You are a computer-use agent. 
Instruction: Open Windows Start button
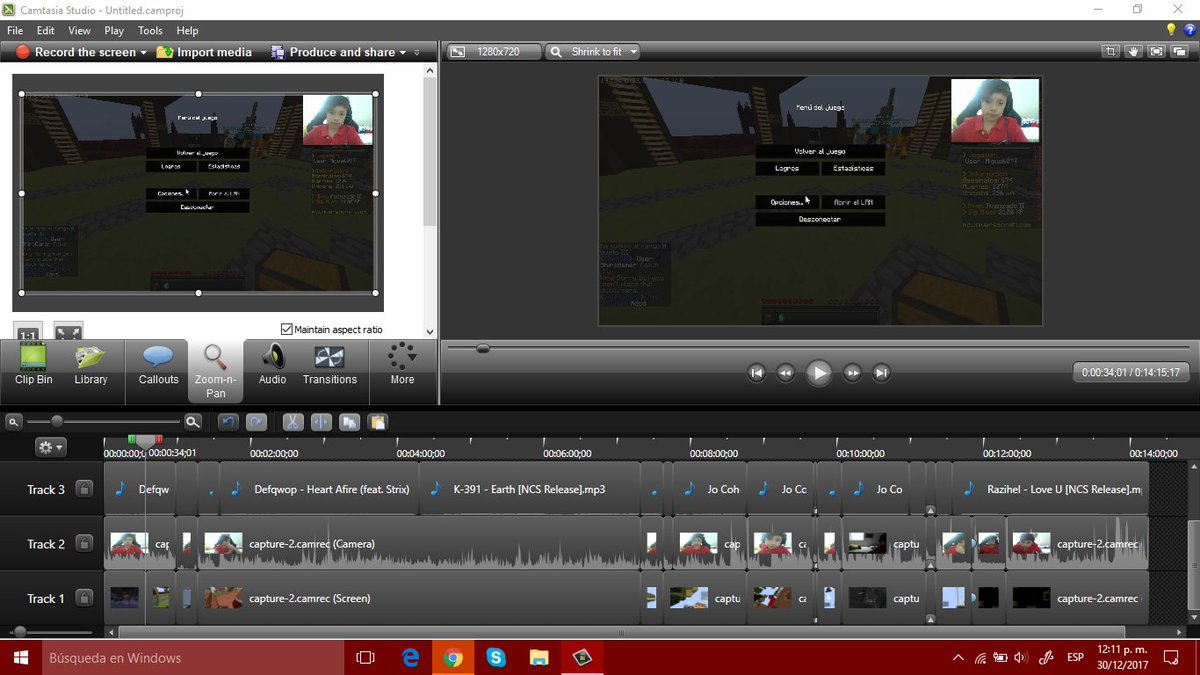click(19, 657)
